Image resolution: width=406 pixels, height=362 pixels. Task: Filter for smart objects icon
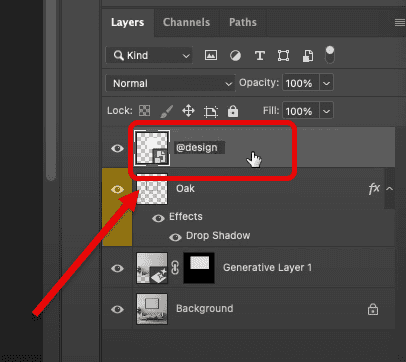click(x=308, y=56)
